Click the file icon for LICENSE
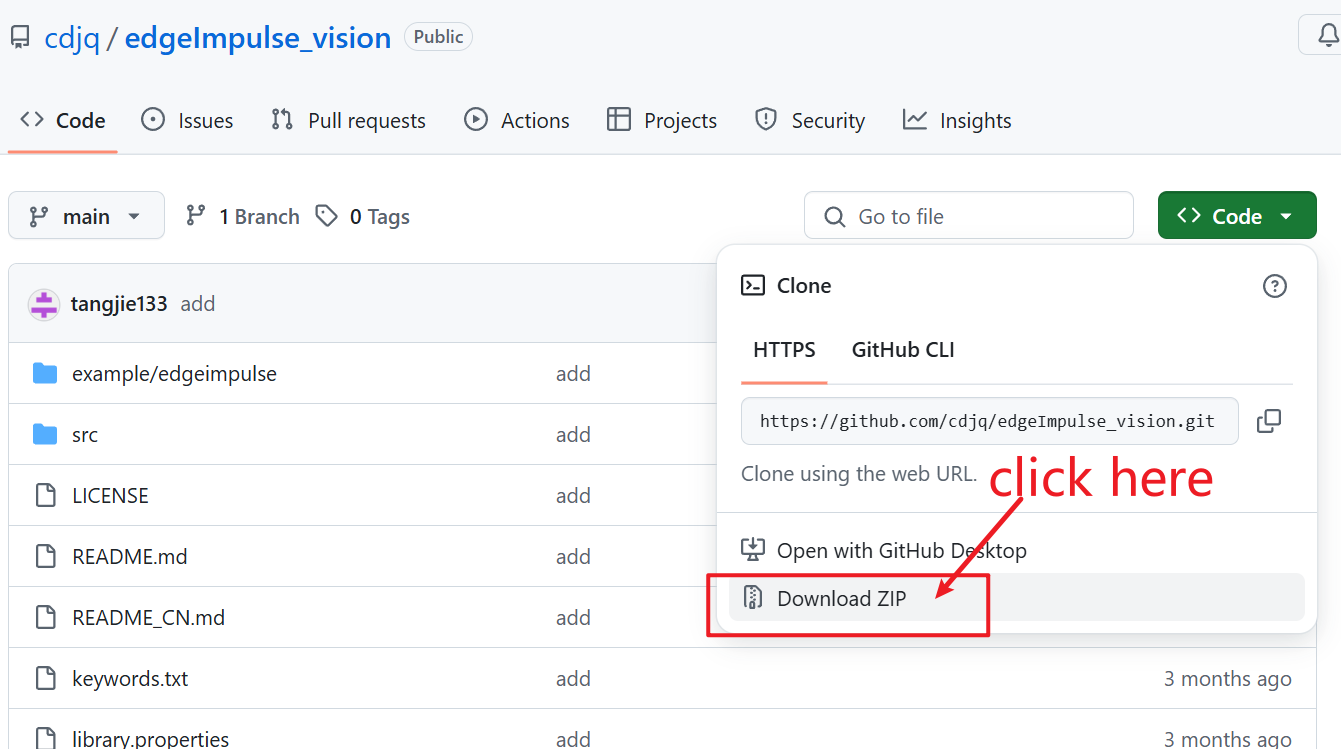This screenshot has width=1341, height=749. (45, 496)
